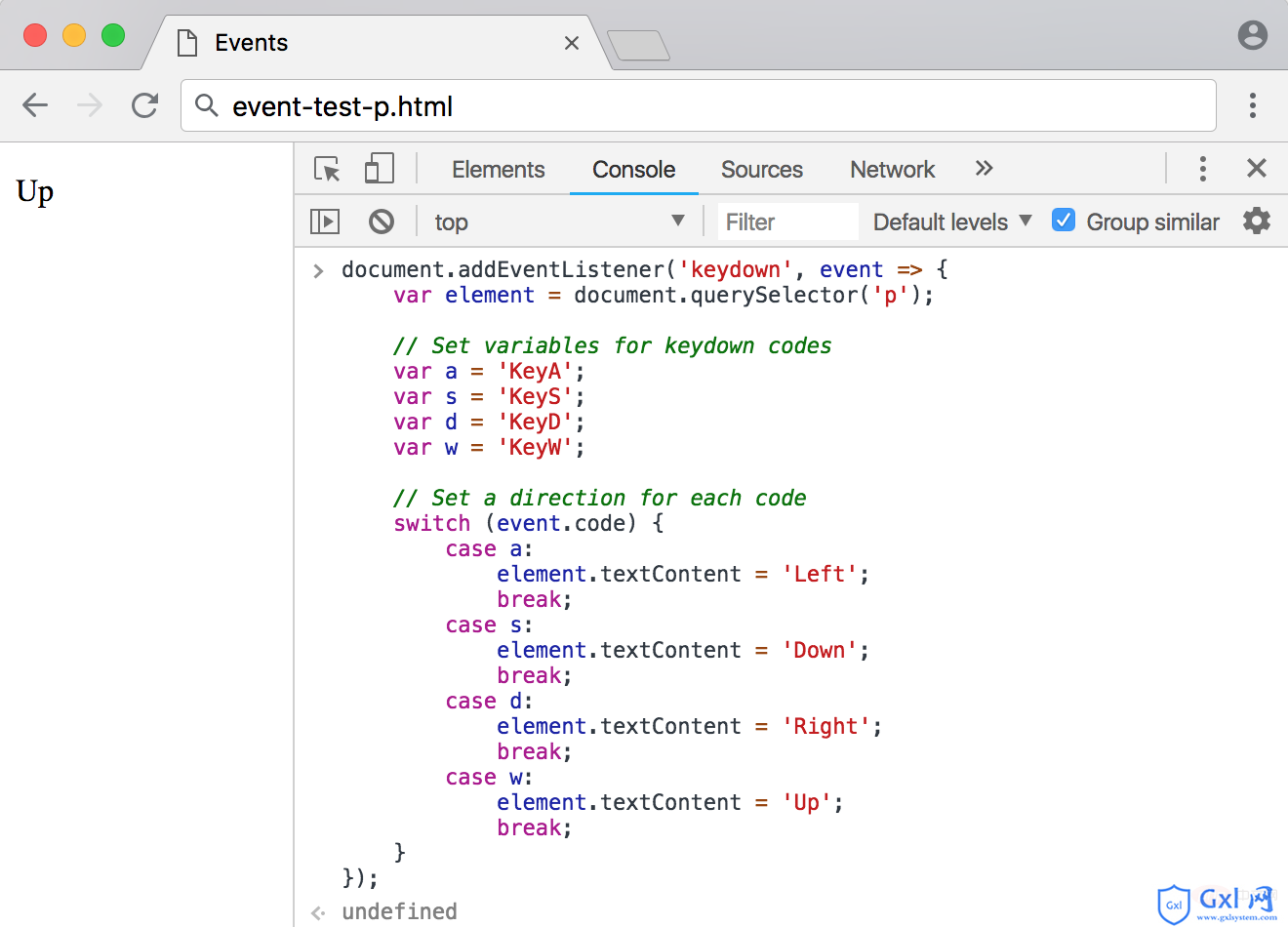Open a new browser tab

[x=638, y=45]
